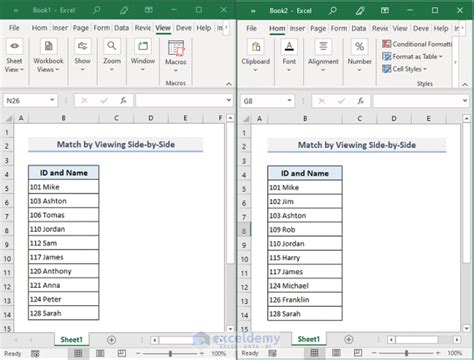Click the zoom slider in Book1 status bar

[x=170, y=353]
